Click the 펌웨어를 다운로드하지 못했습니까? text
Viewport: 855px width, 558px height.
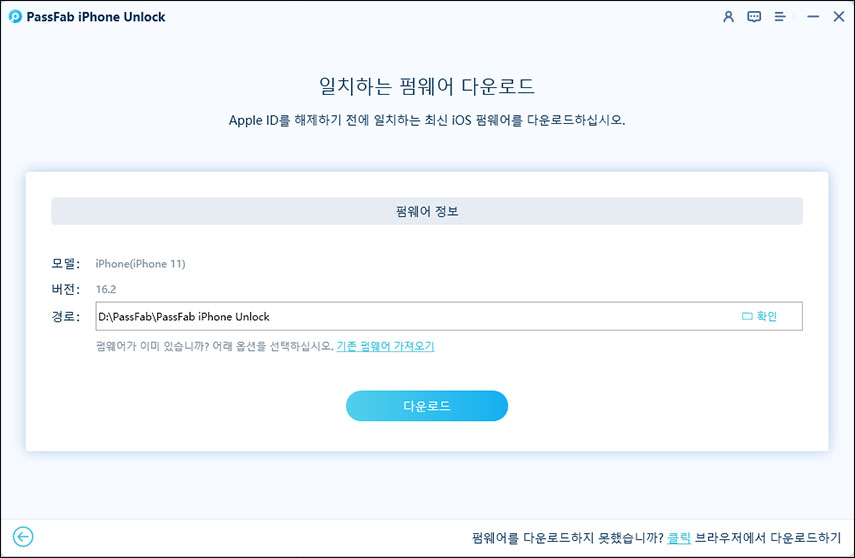[568, 538]
